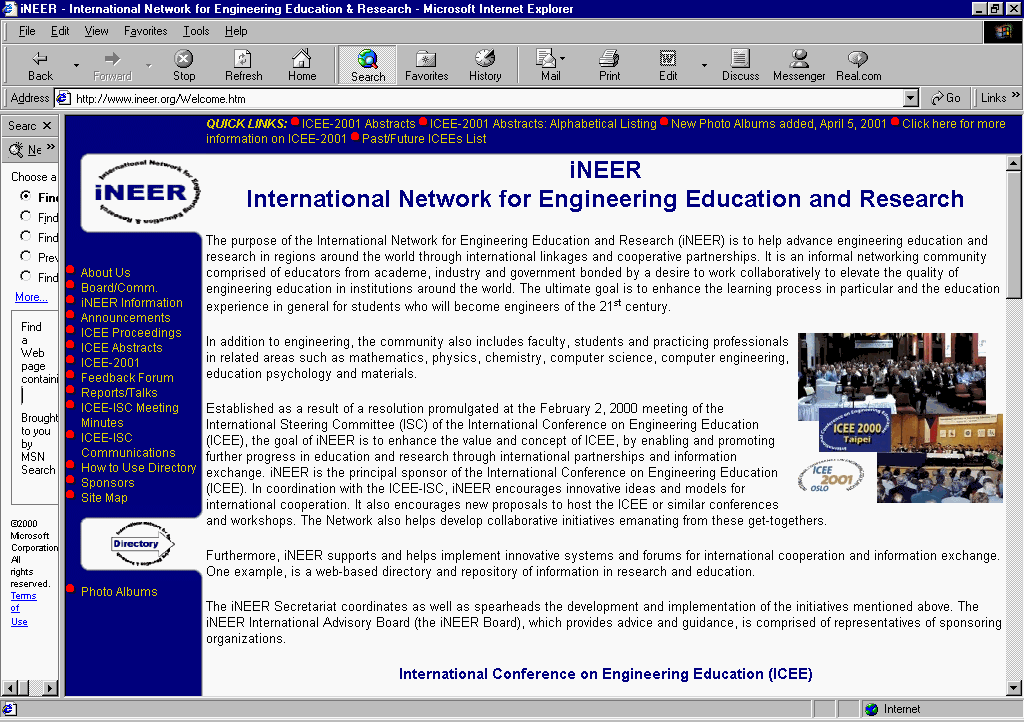Click the ICEE 2000 Taipei badge
Image resolution: width=1024 pixels, height=722 pixels.
coord(856,432)
